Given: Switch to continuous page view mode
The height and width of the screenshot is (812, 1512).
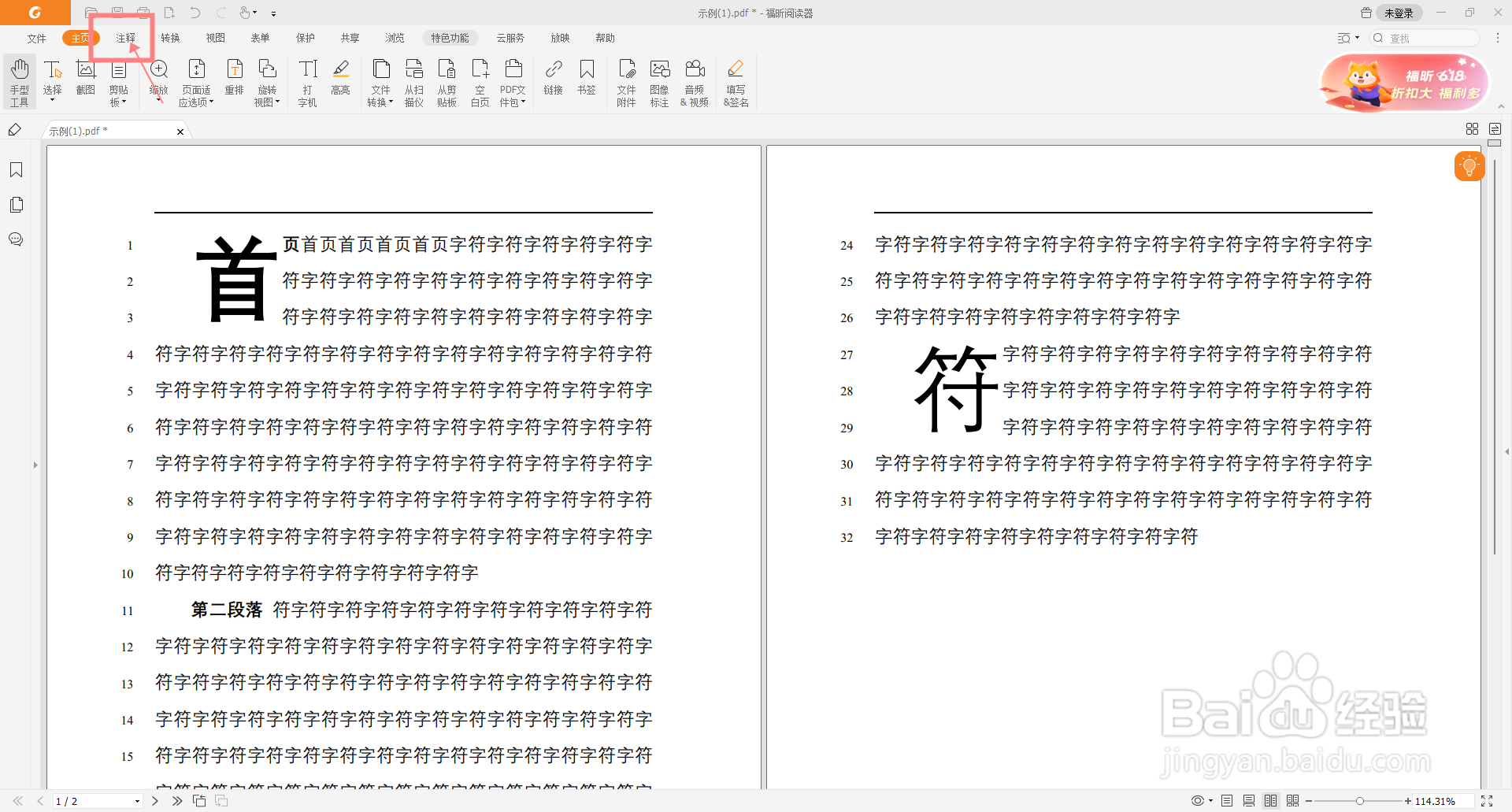Looking at the screenshot, I should click(x=1249, y=801).
